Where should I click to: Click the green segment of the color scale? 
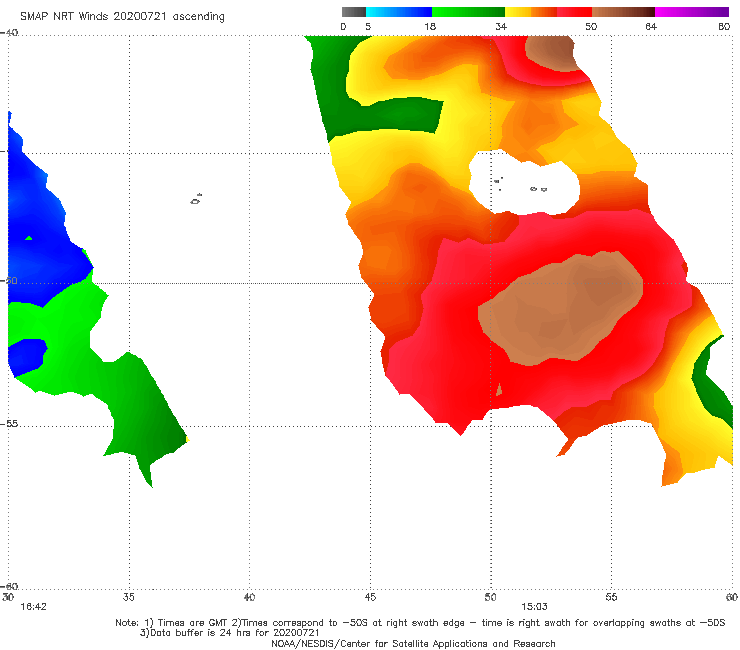(468, 12)
